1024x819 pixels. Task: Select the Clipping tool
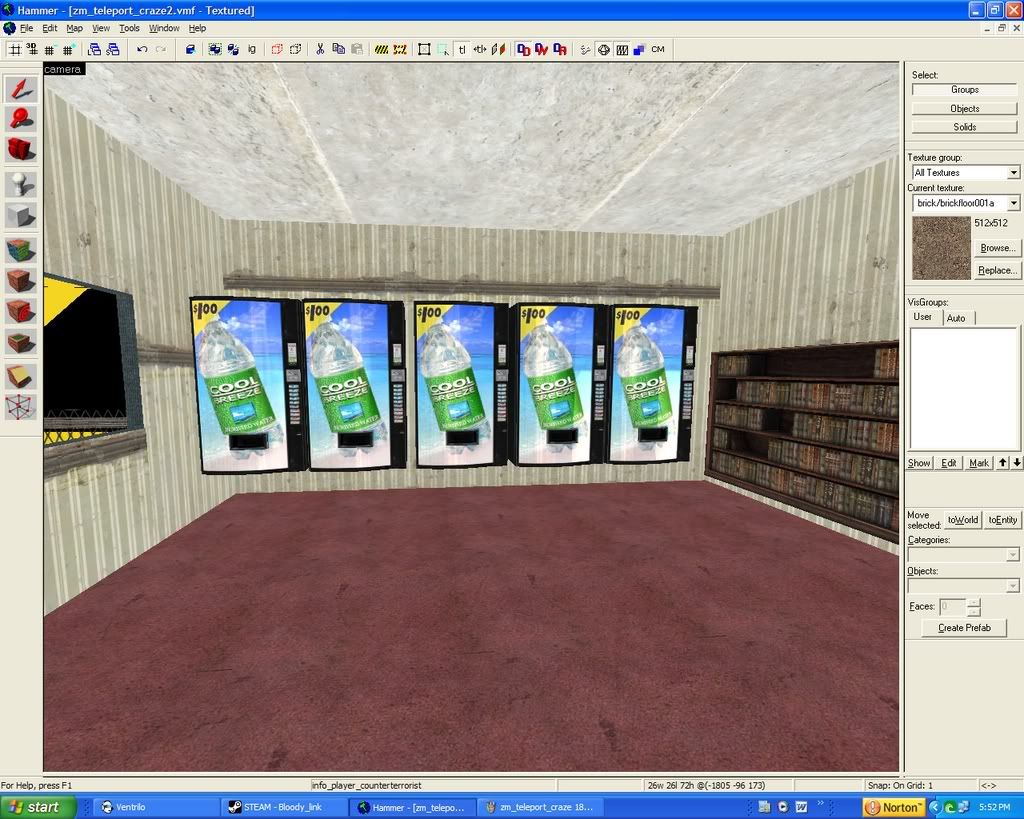[x=21, y=376]
